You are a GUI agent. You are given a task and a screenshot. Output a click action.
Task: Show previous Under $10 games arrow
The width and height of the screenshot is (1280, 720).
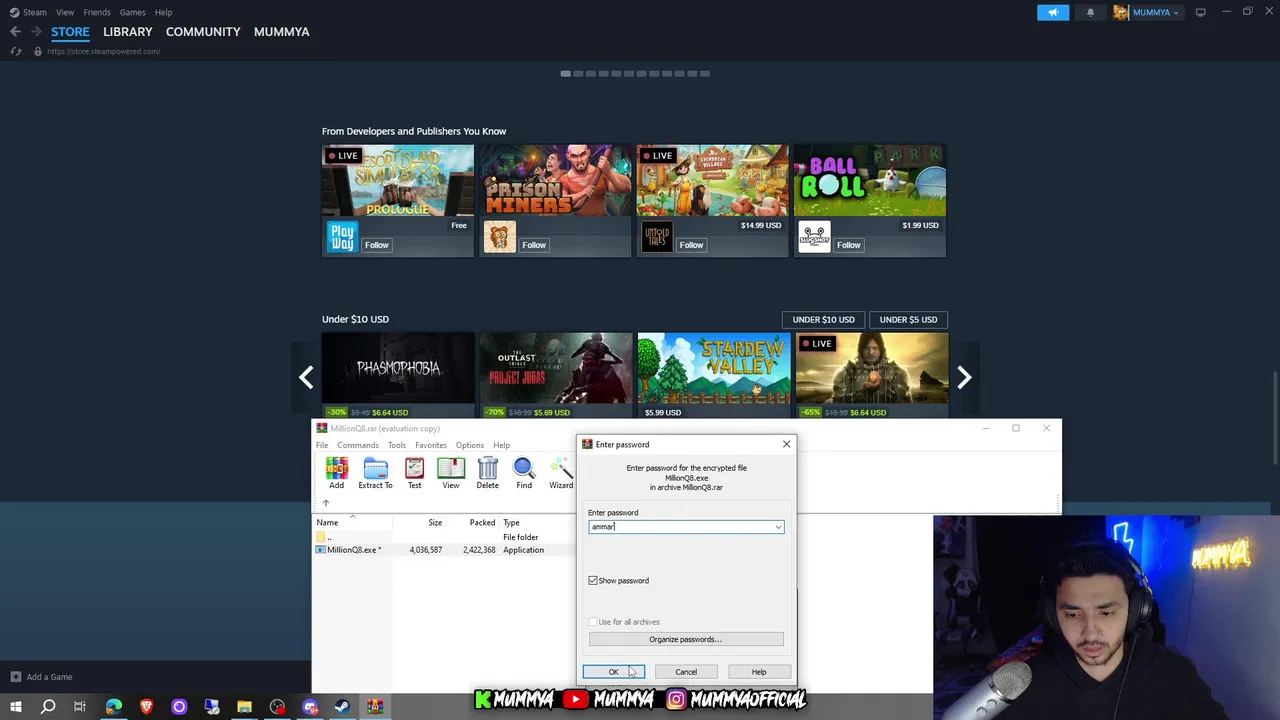[306, 377]
